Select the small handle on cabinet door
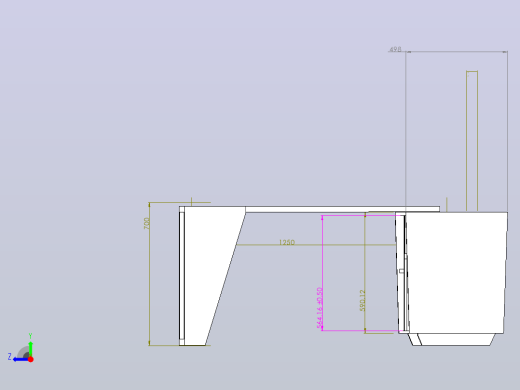Image resolution: width=520 pixels, height=390 pixels. (402, 271)
